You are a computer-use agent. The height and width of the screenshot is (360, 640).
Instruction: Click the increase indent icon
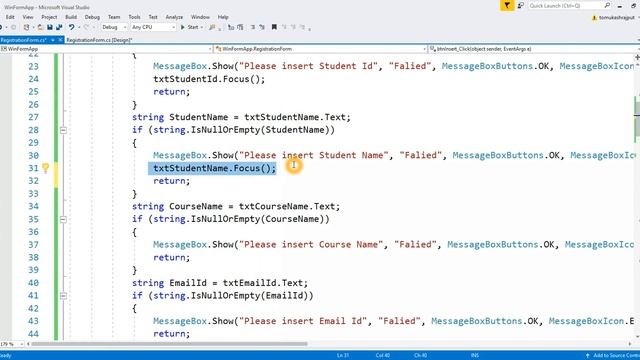tap(240, 27)
